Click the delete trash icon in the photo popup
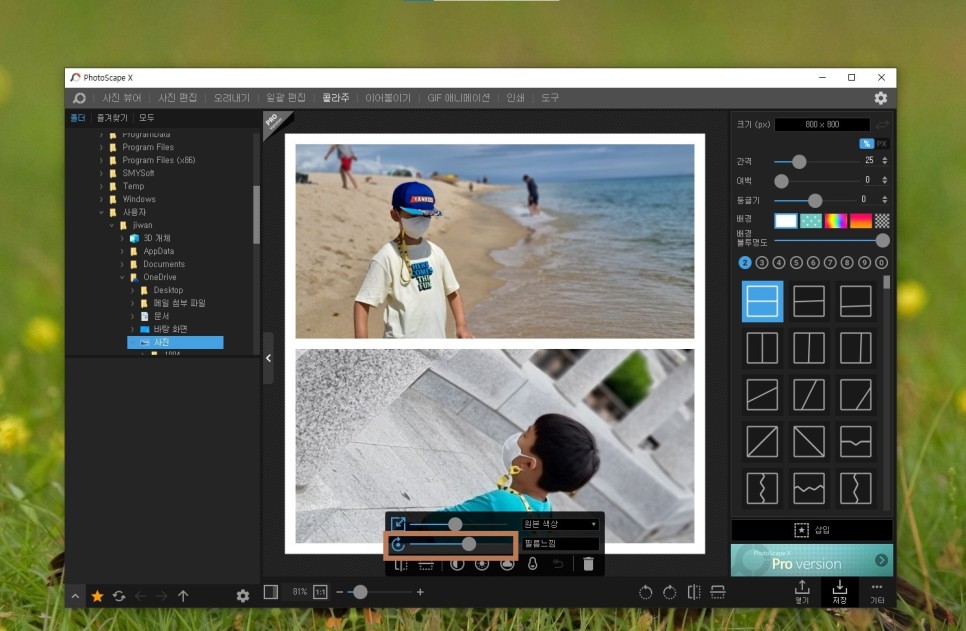 coord(588,563)
